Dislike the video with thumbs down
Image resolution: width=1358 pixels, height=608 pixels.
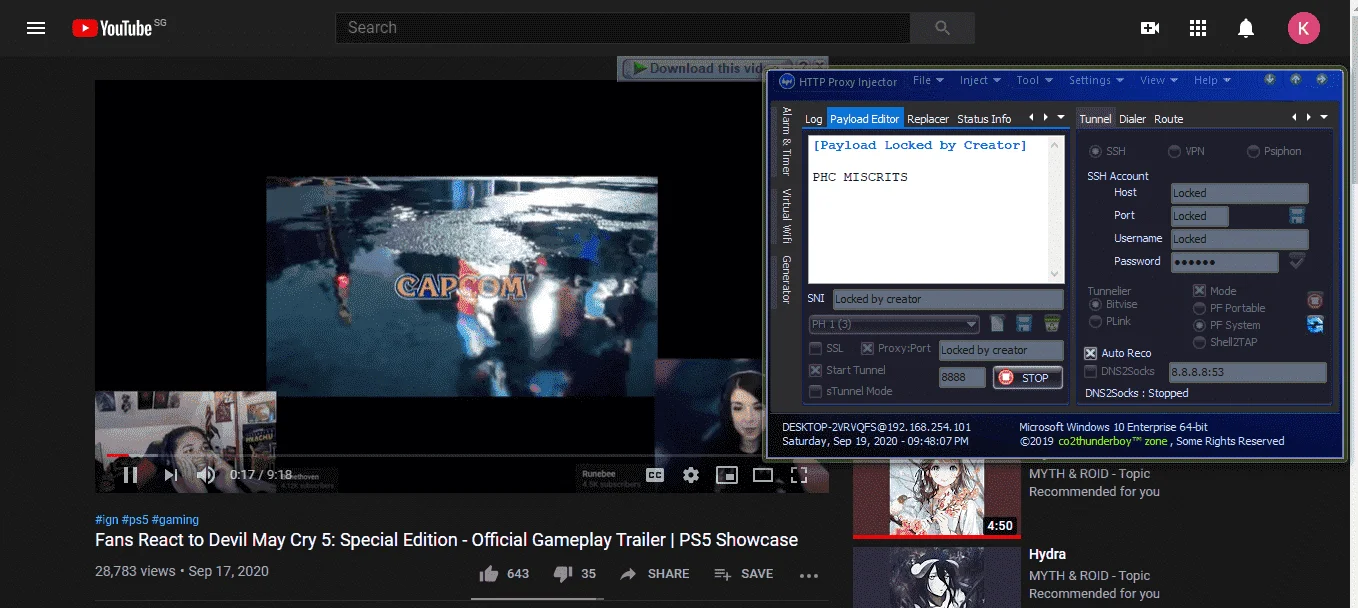point(574,574)
